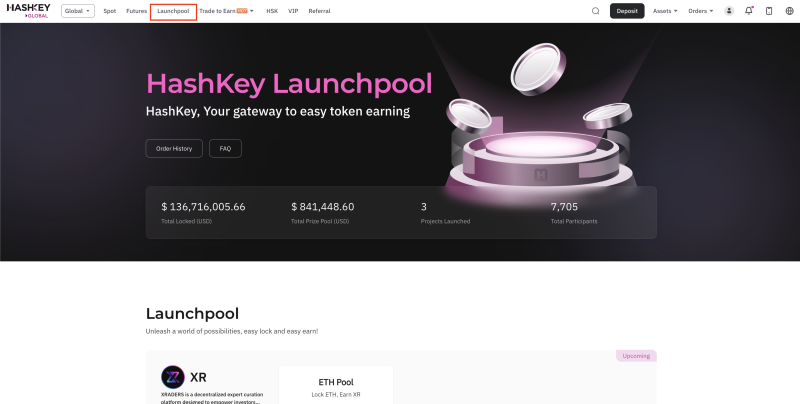Click the Launchpool section heading
Viewport: 800px width, 404px height.
192,313
